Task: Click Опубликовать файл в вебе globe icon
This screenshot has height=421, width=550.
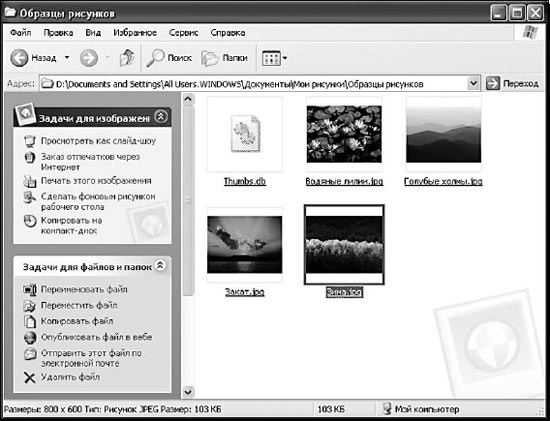Action: (x=30, y=338)
